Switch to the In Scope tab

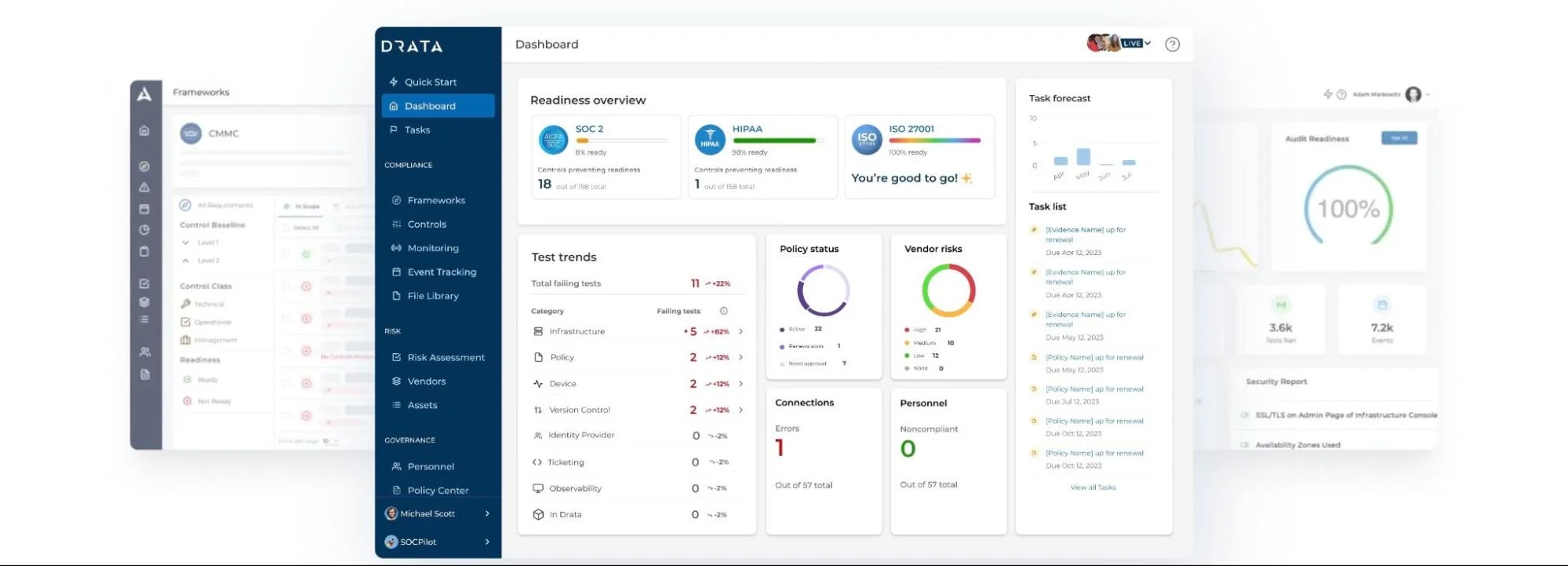302,206
